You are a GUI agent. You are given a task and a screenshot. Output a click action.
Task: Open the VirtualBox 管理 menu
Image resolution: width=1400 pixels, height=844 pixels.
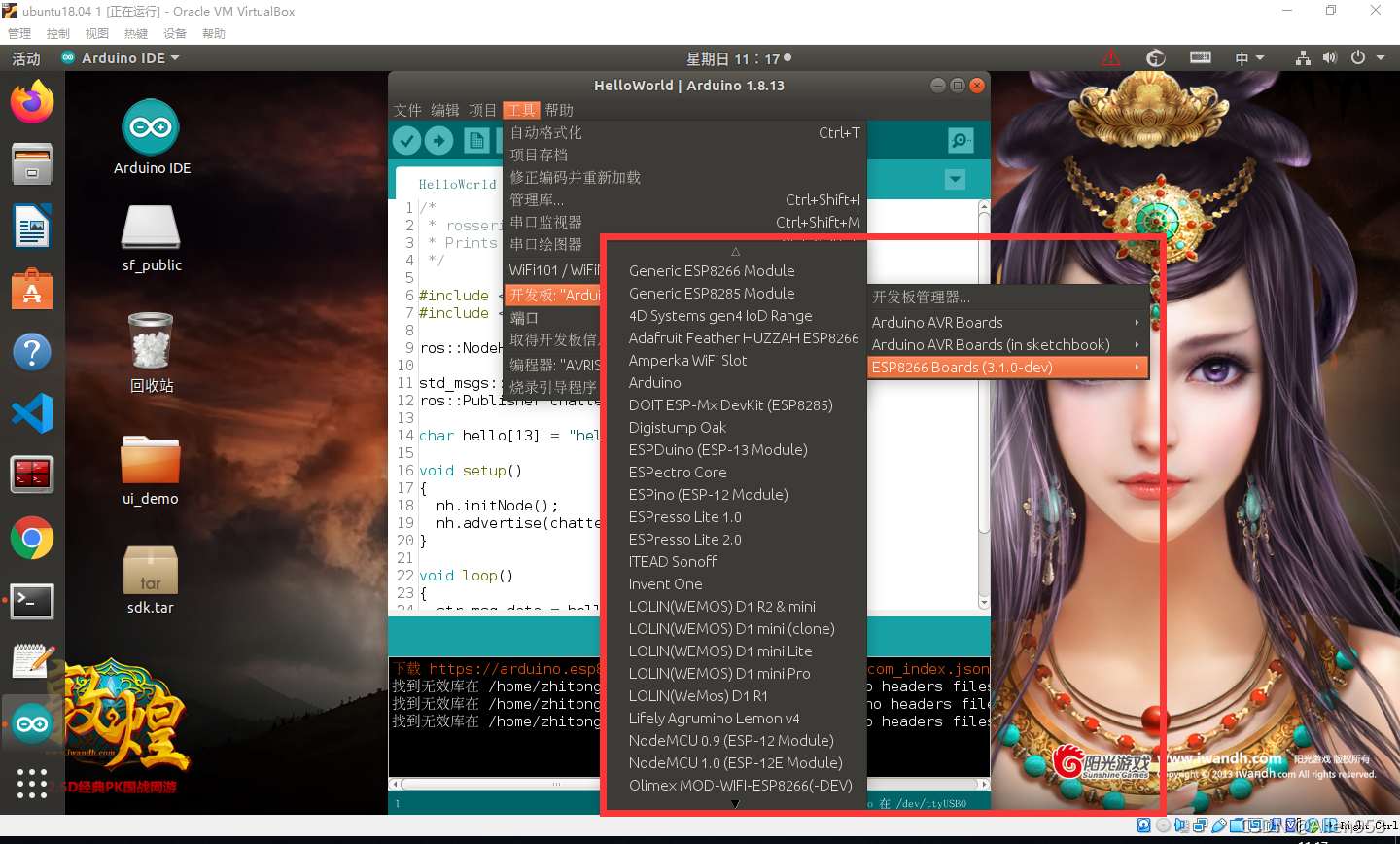coord(19,33)
